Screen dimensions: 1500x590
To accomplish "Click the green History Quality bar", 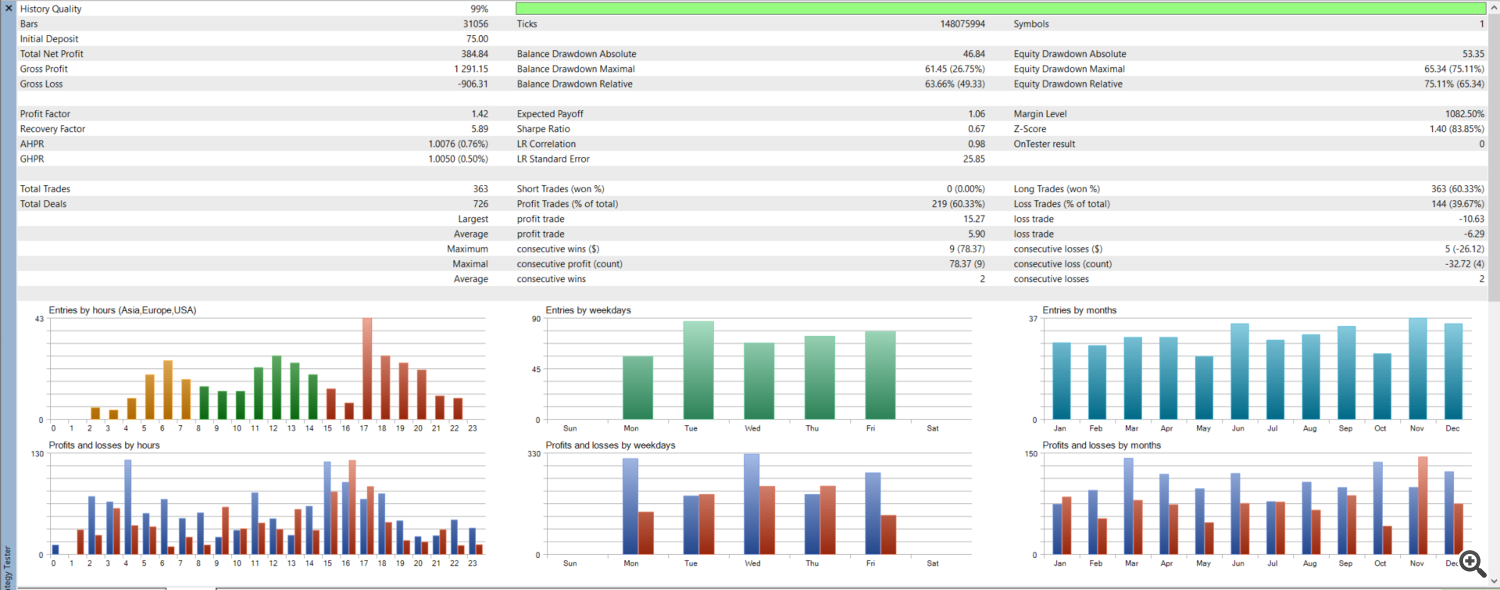I will tap(1000, 8).
